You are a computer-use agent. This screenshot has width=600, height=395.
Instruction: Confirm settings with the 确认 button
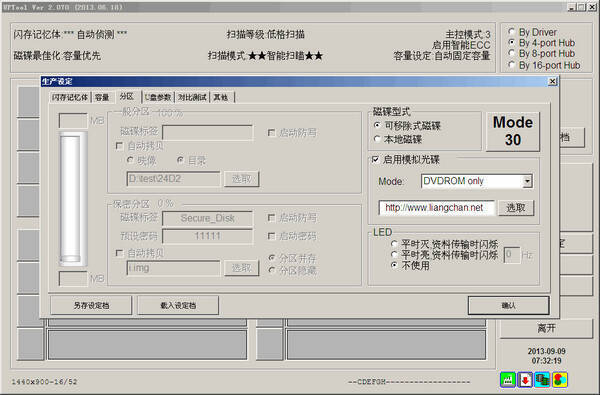click(509, 305)
